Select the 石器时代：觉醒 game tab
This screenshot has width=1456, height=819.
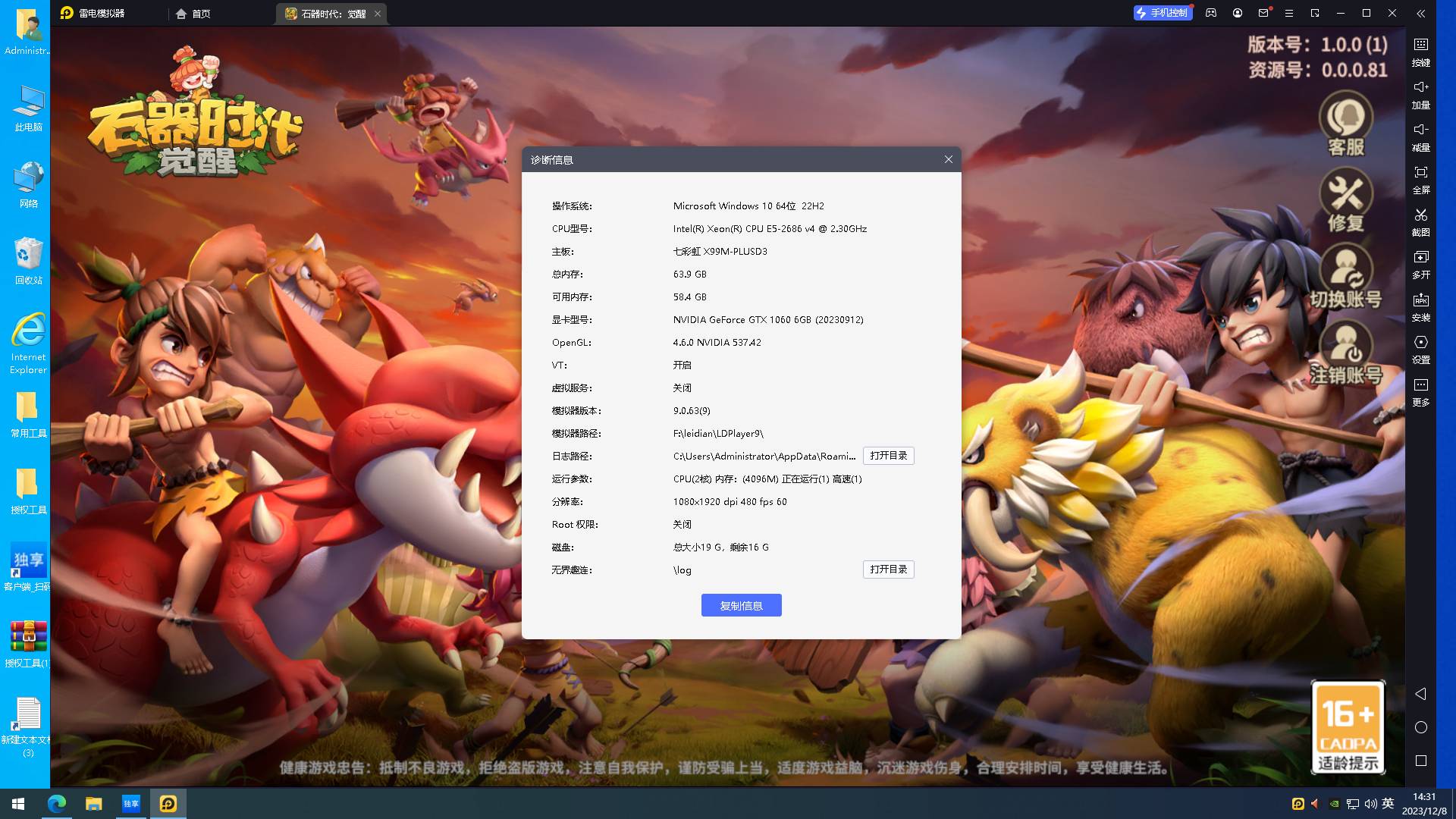tap(326, 14)
